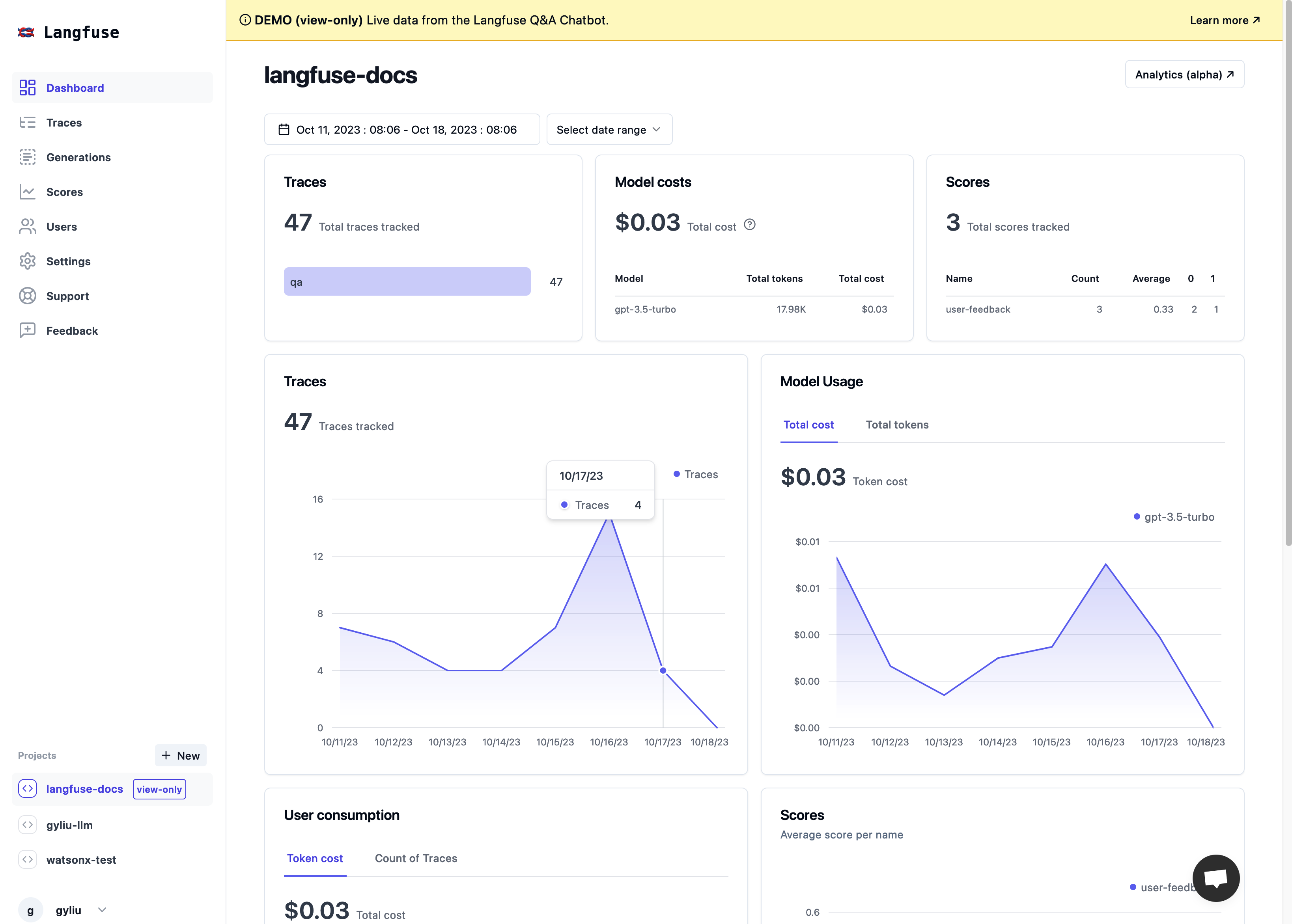Click the gyliu-llm project code icon
The height and width of the screenshot is (924, 1292).
coord(27,824)
